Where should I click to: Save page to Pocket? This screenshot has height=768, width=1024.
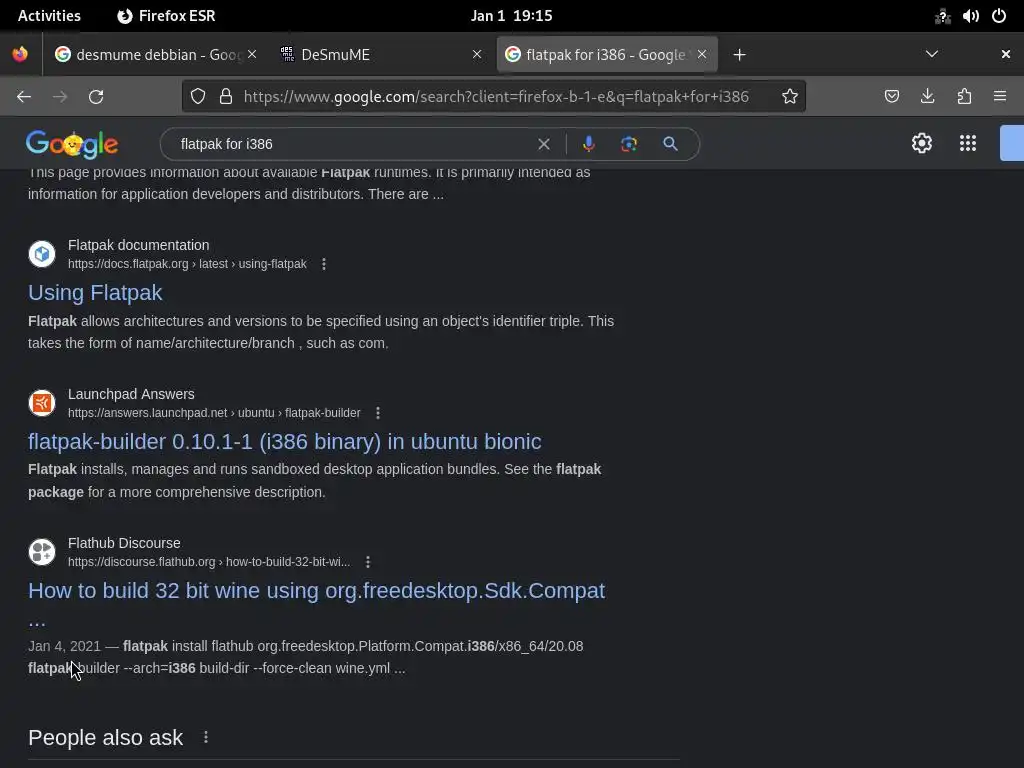[891, 97]
